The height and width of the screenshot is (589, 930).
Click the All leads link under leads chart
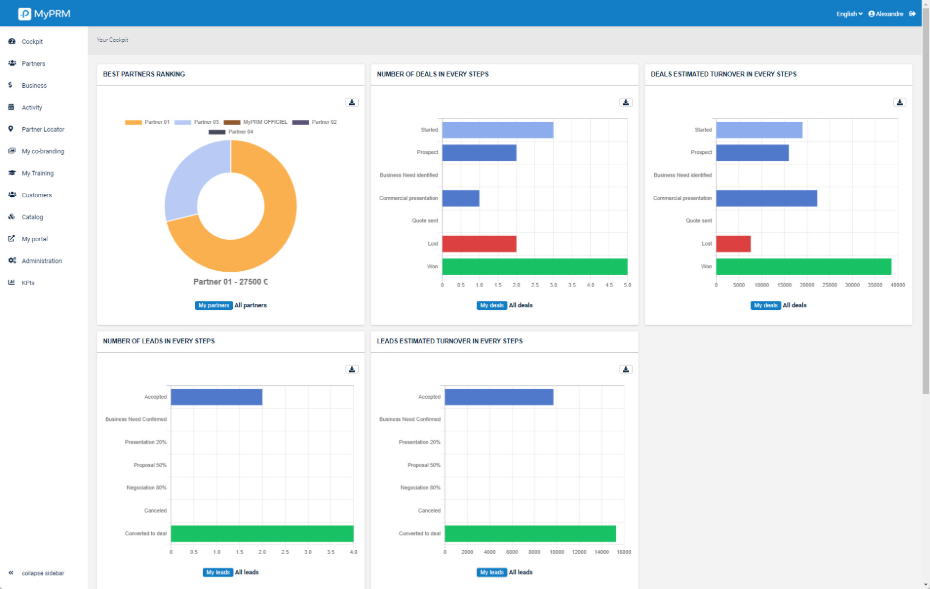pyautogui.click(x=520, y=572)
